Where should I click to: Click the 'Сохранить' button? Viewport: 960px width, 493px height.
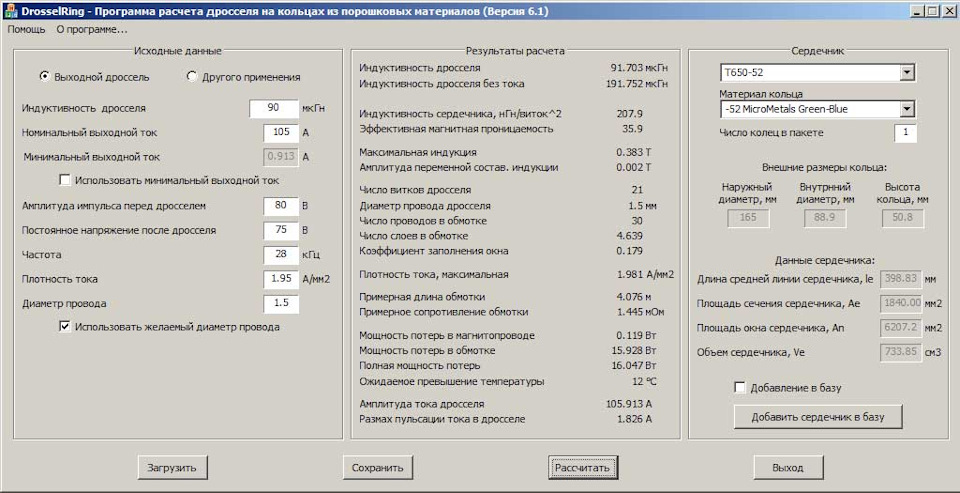coord(377,467)
